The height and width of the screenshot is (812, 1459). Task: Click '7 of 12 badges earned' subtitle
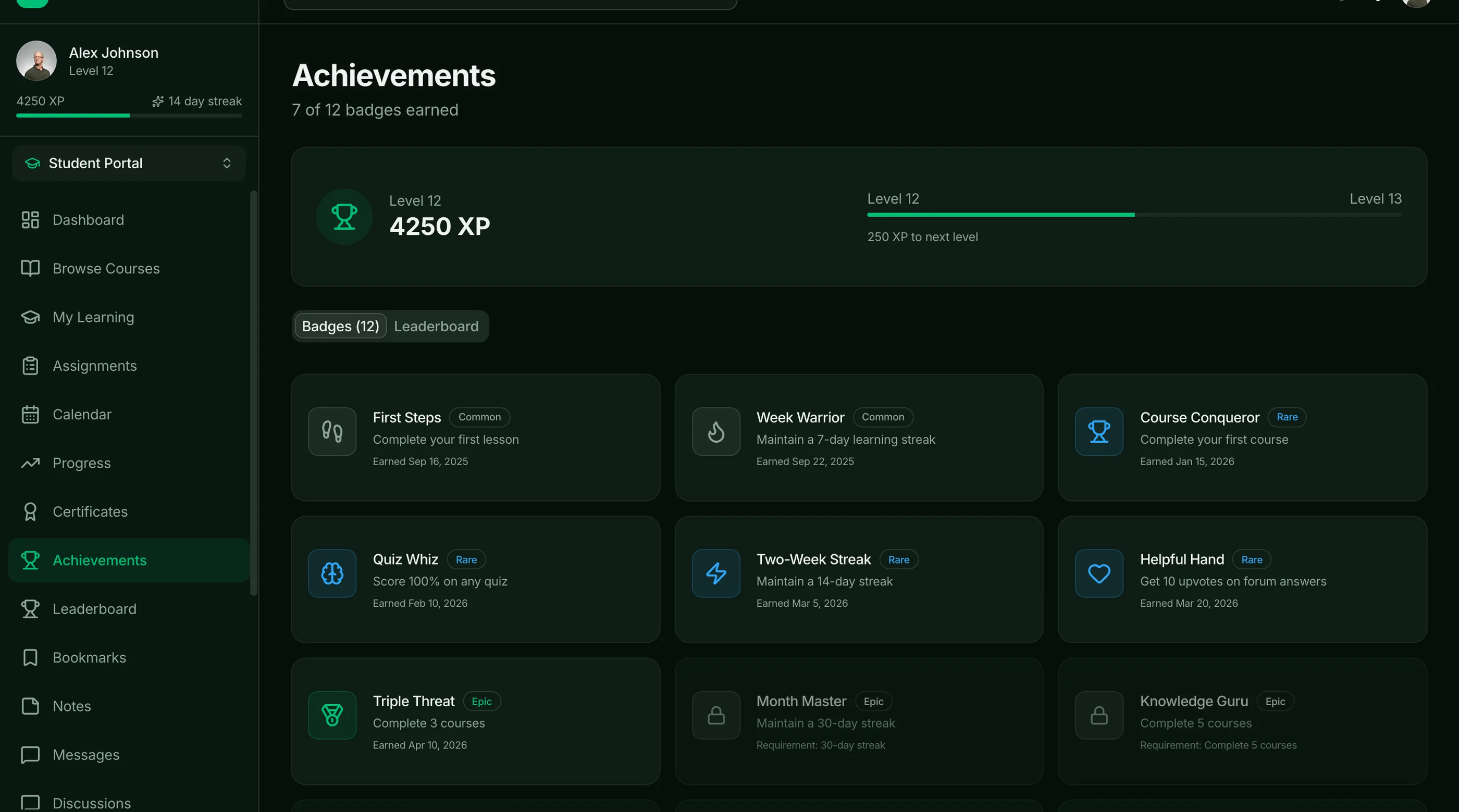tap(375, 110)
